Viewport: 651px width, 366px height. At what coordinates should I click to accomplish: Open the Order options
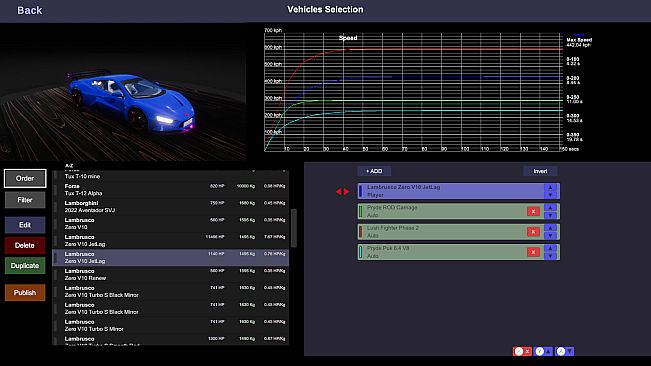pyautogui.click(x=25, y=178)
